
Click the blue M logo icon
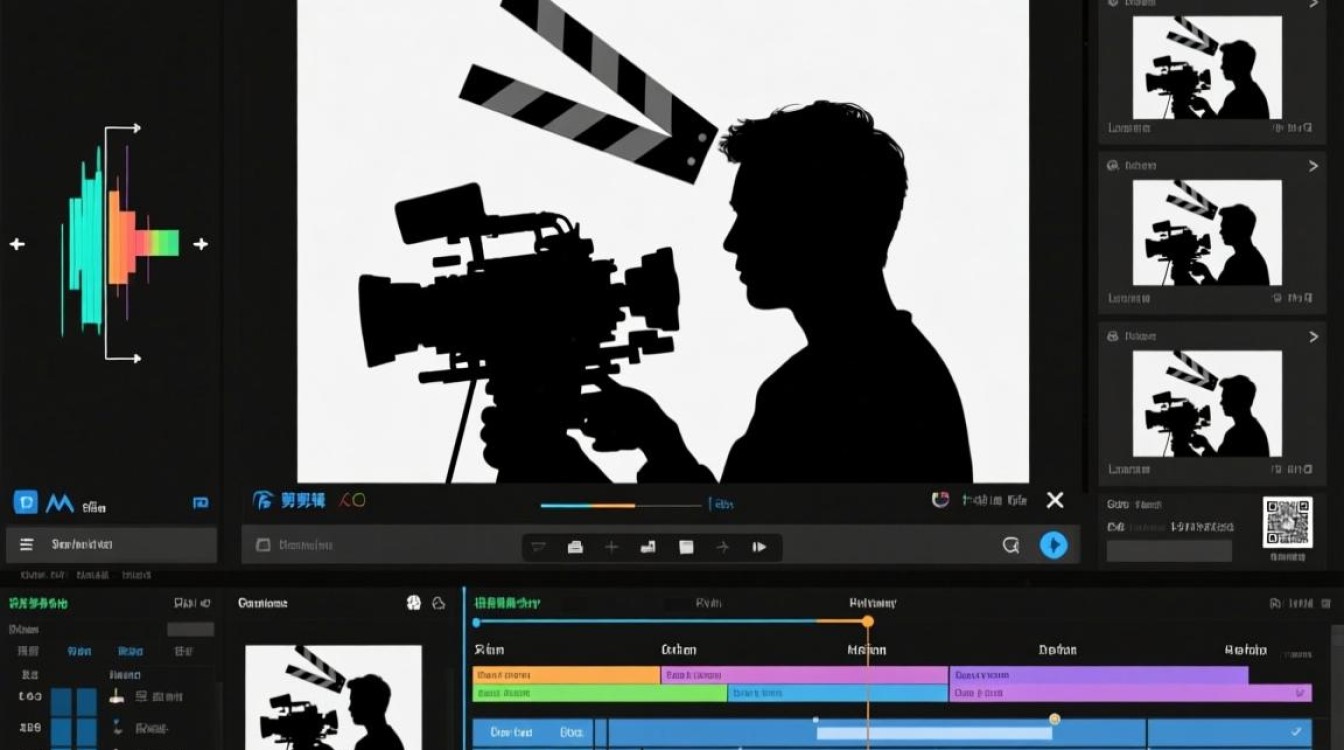60,502
